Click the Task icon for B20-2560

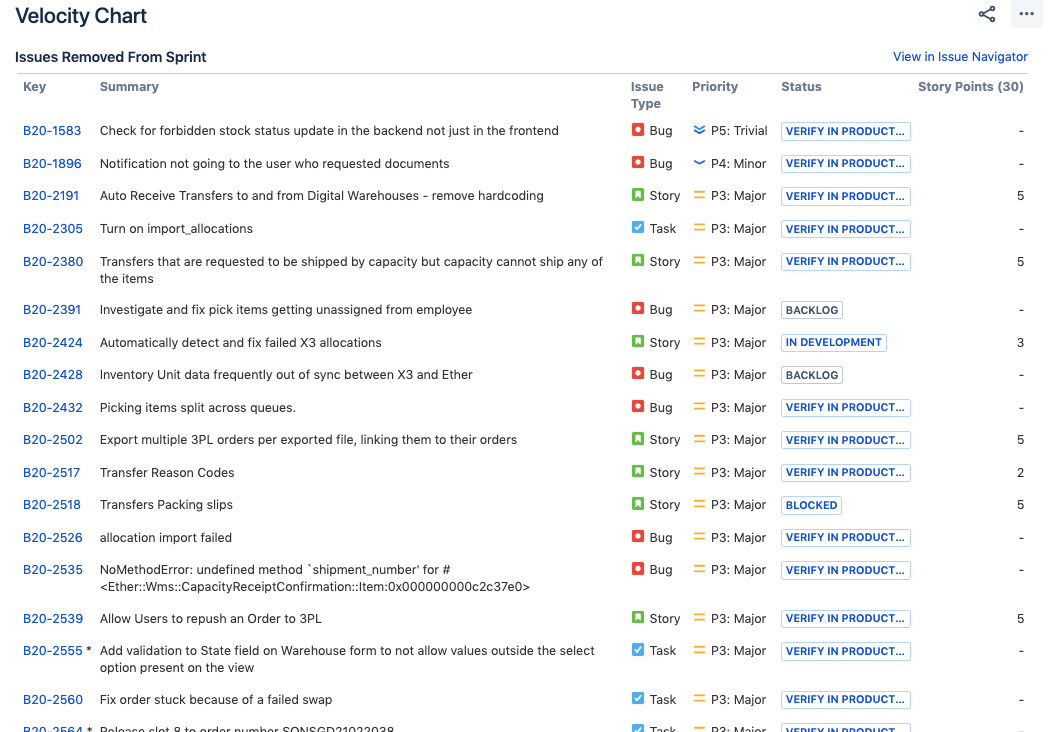tap(638, 698)
